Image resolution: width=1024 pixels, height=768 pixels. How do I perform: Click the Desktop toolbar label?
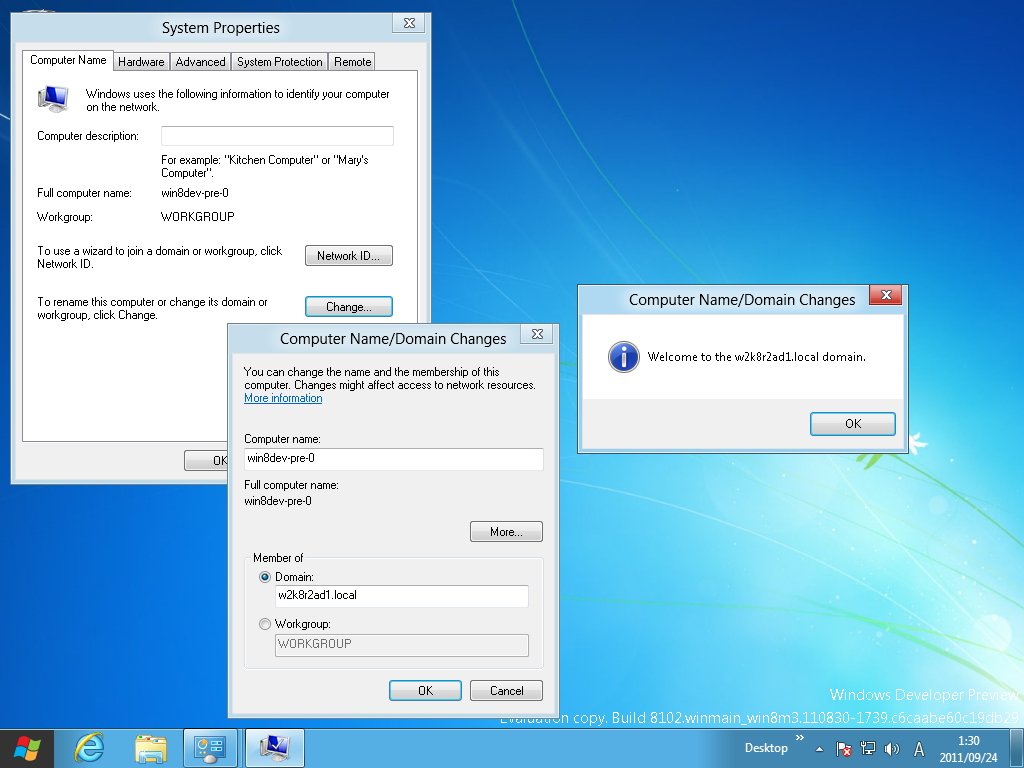[x=766, y=748]
